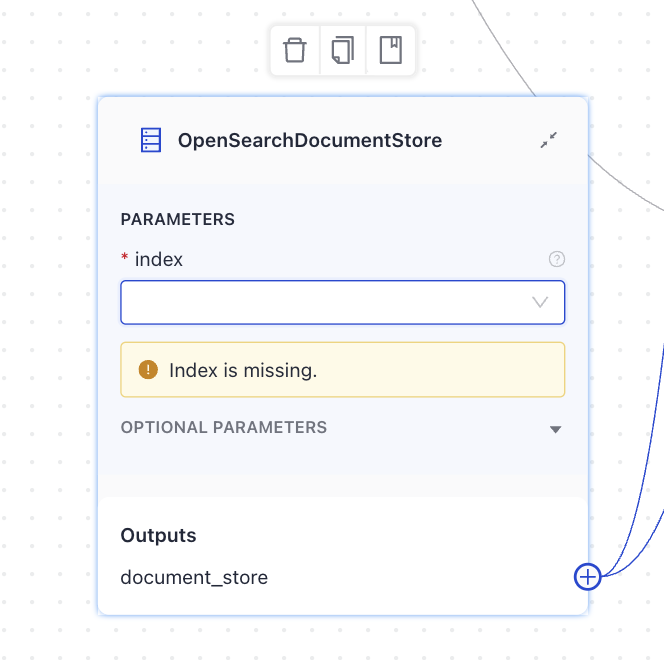This screenshot has height=660, width=664.
Task: Click the chevron in the index field
Action: point(540,302)
